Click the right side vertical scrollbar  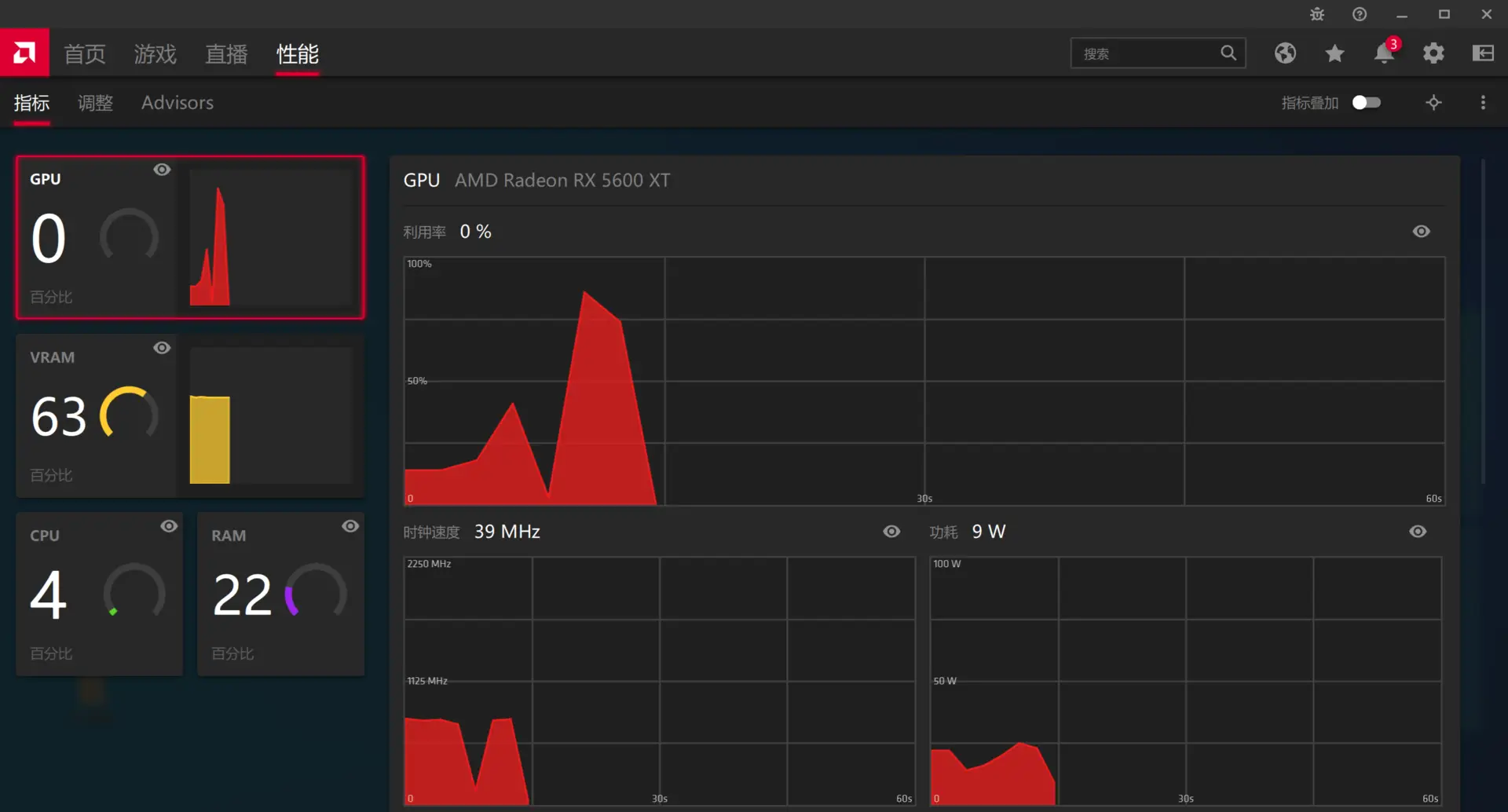(1483, 322)
